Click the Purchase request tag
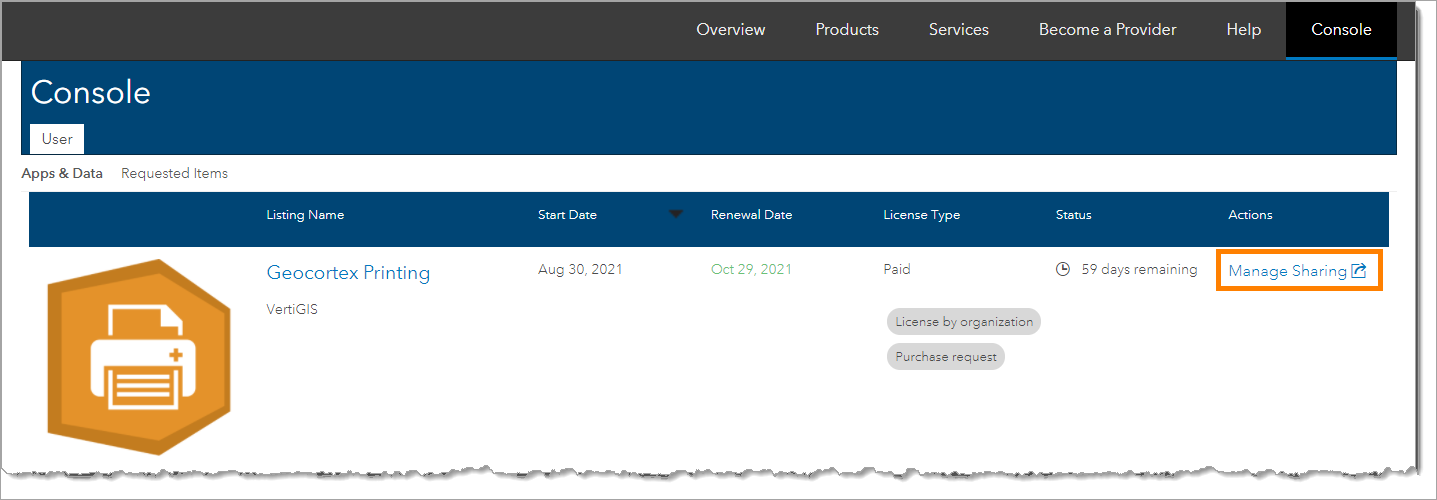 [946, 356]
